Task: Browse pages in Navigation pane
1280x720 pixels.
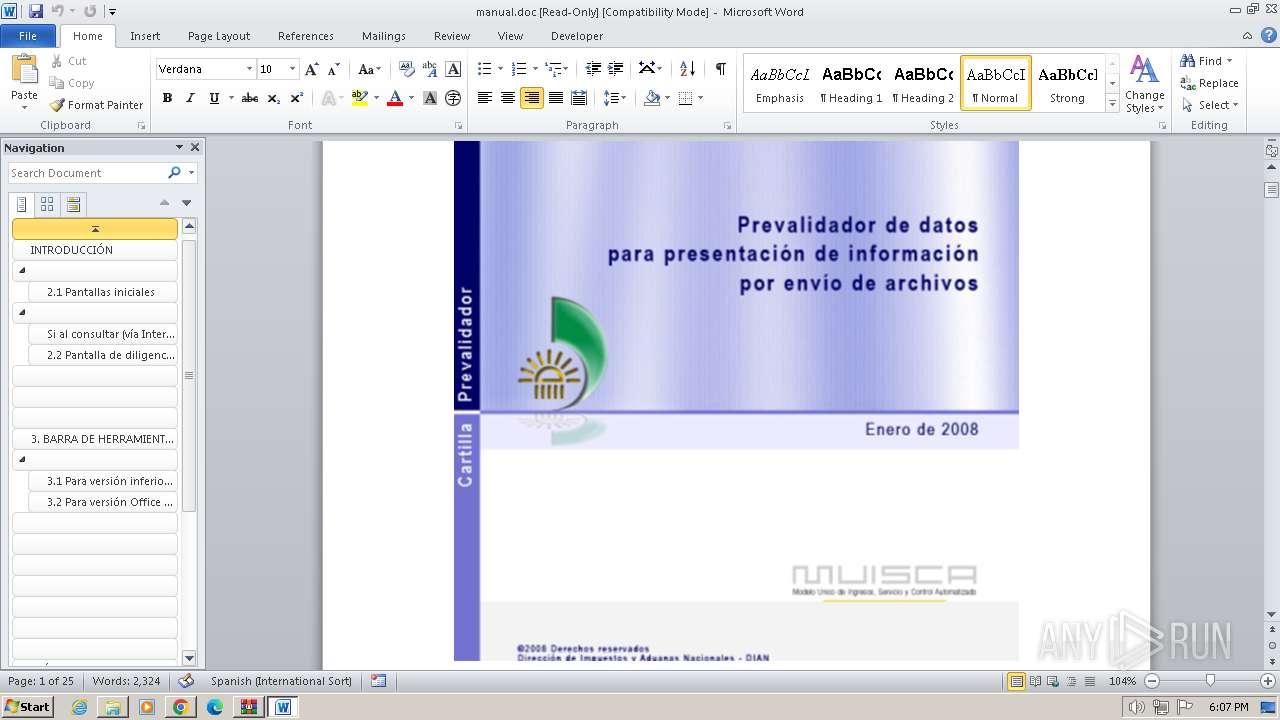Action: pos(47,204)
